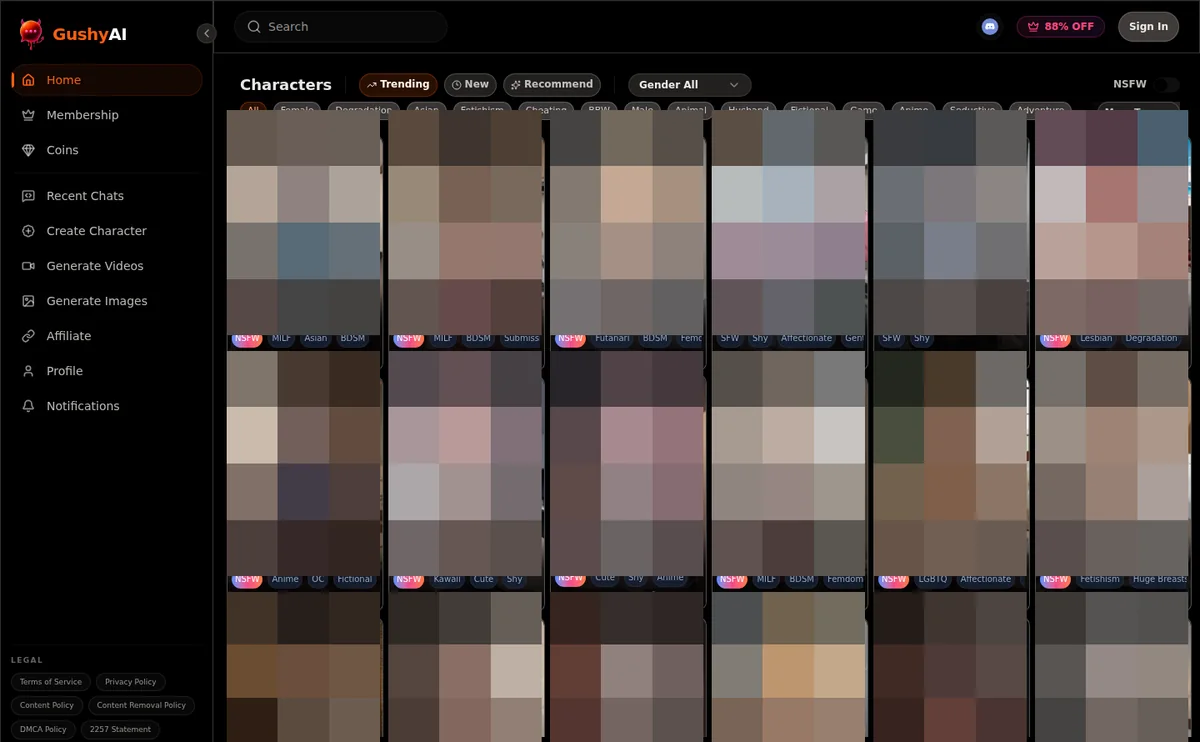
Task: Open Generate Images in sidebar
Action: tap(107, 301)
